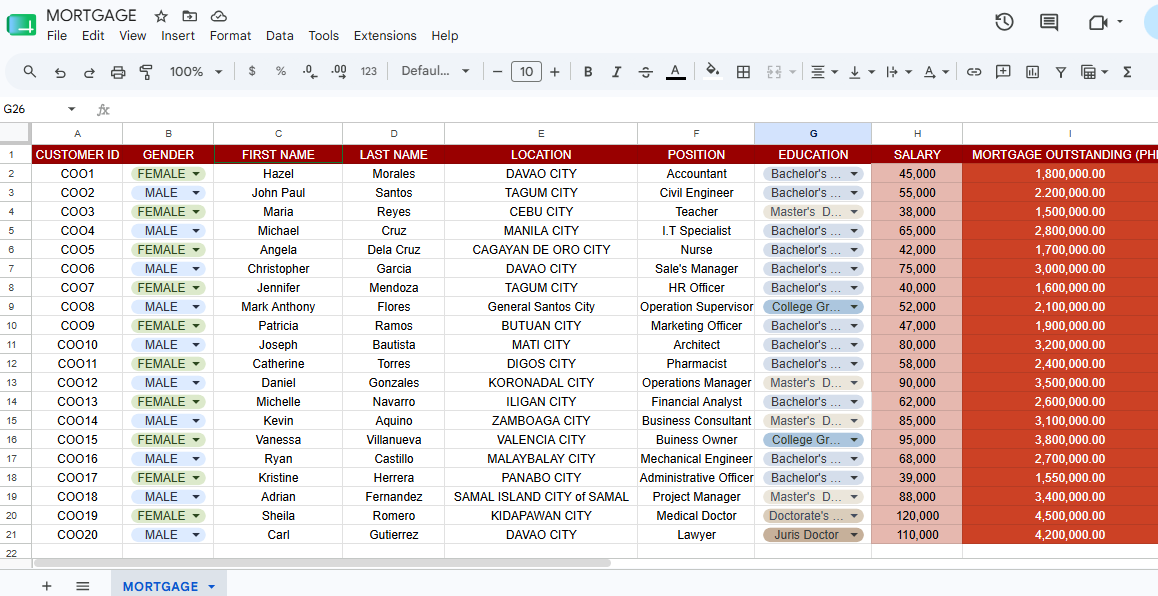1158x596 pixels.
Task: Print the spreadsheet
Action: (x=117, y=72)
